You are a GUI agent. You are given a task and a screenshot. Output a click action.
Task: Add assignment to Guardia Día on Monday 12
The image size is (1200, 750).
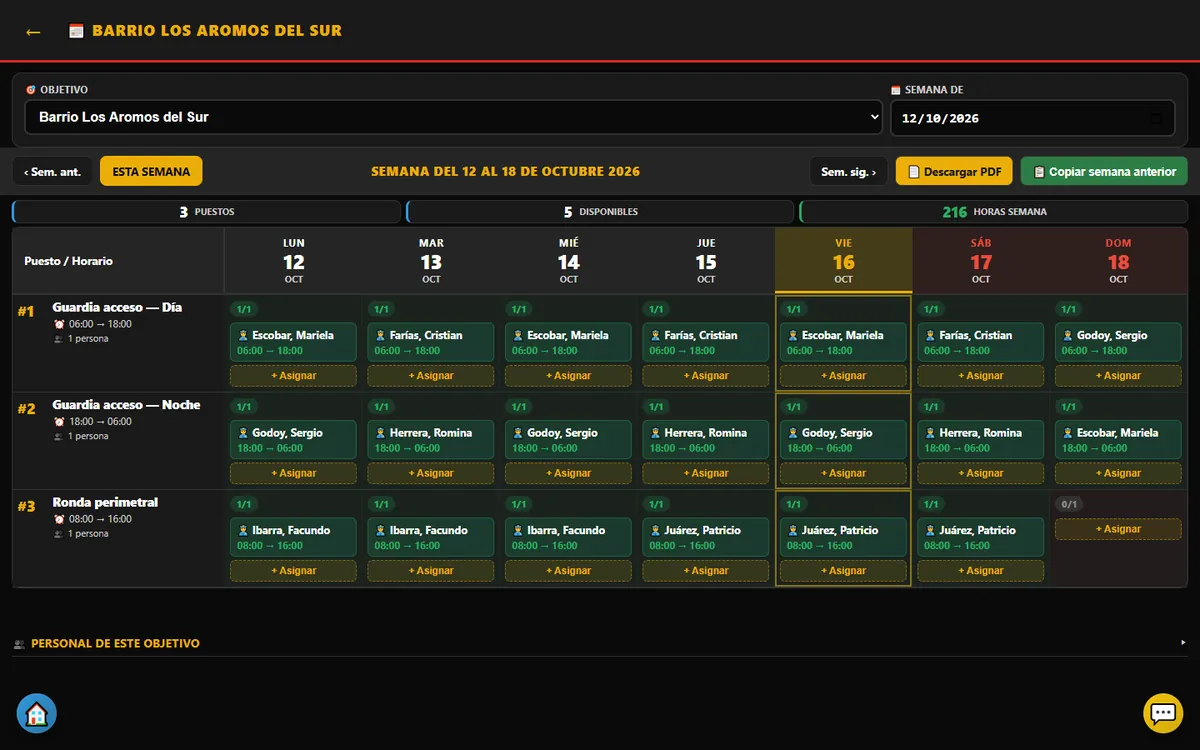293,376
